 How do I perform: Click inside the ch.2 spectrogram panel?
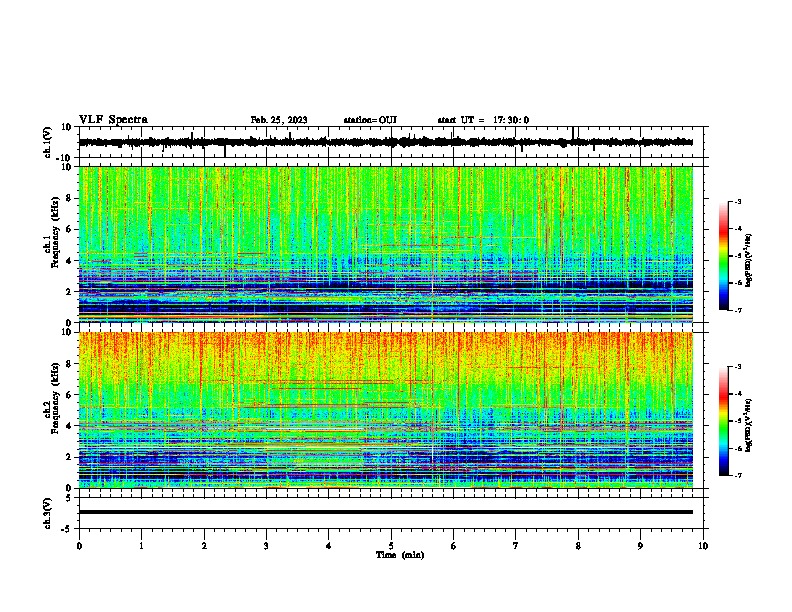pyautogui.click(x=385, y=410)
